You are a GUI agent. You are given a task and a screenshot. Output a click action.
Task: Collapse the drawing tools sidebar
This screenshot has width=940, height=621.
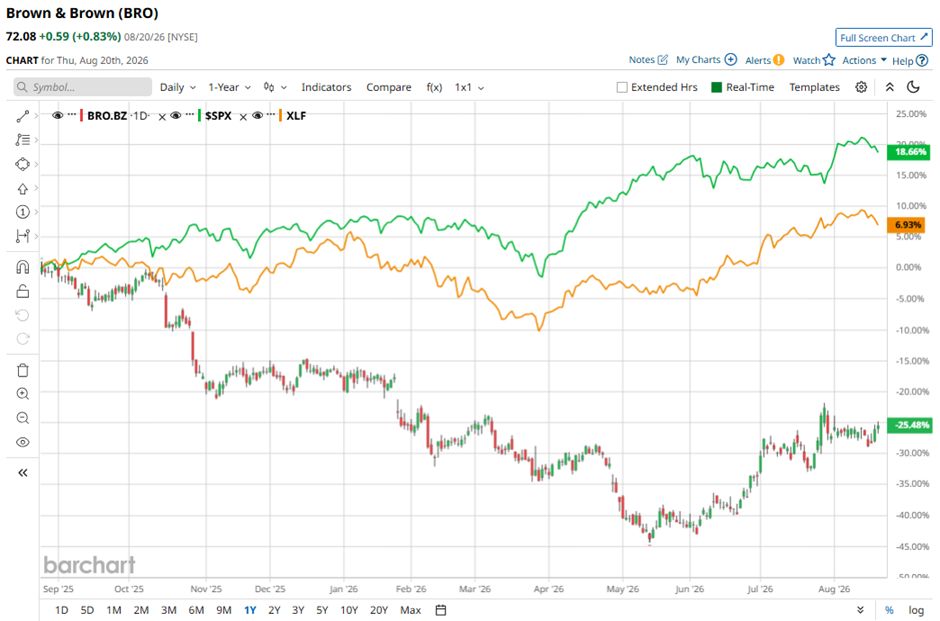(23, 473)
